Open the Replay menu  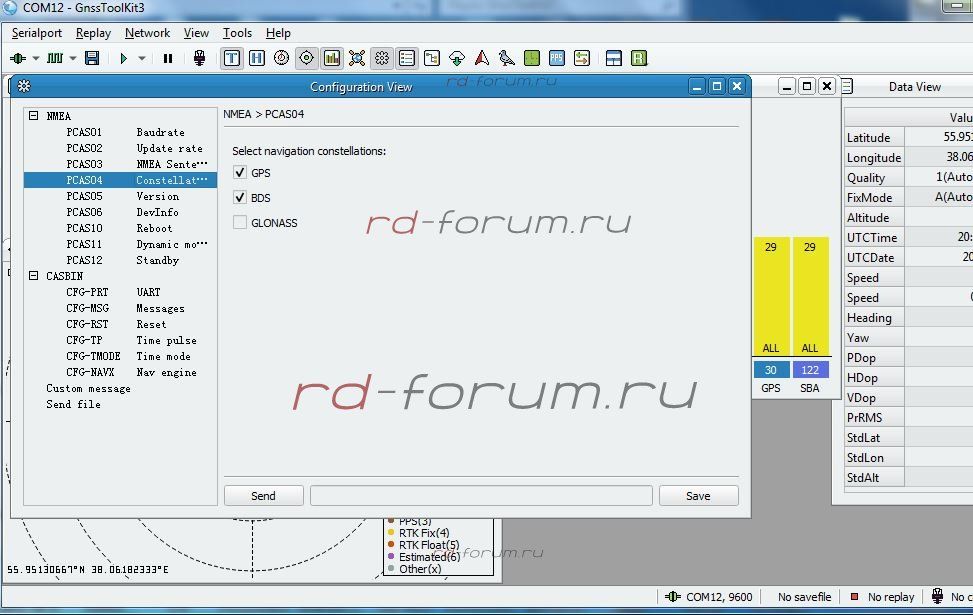point(93,33)
